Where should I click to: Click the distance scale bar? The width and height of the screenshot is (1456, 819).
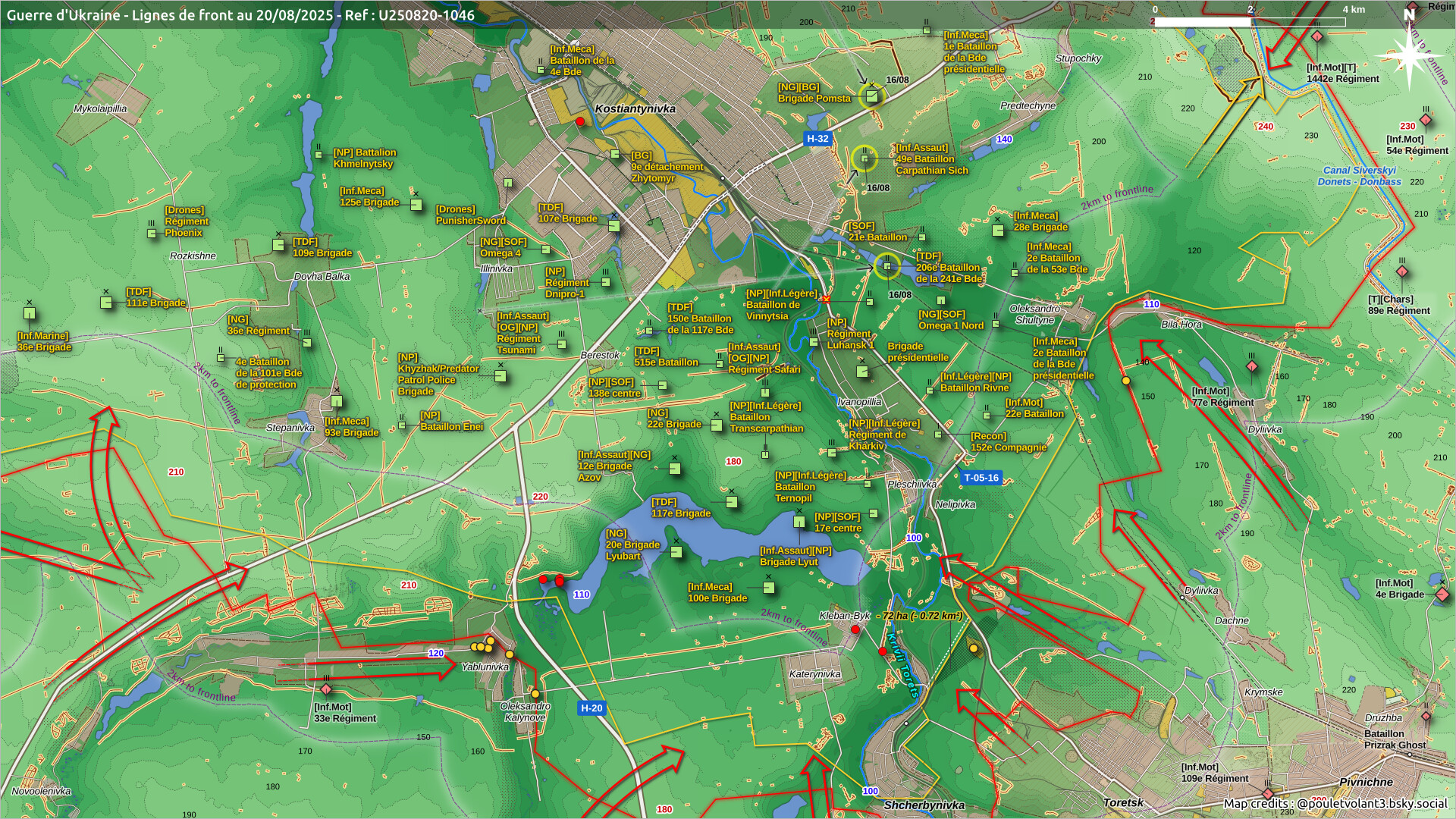[1249, 22]
